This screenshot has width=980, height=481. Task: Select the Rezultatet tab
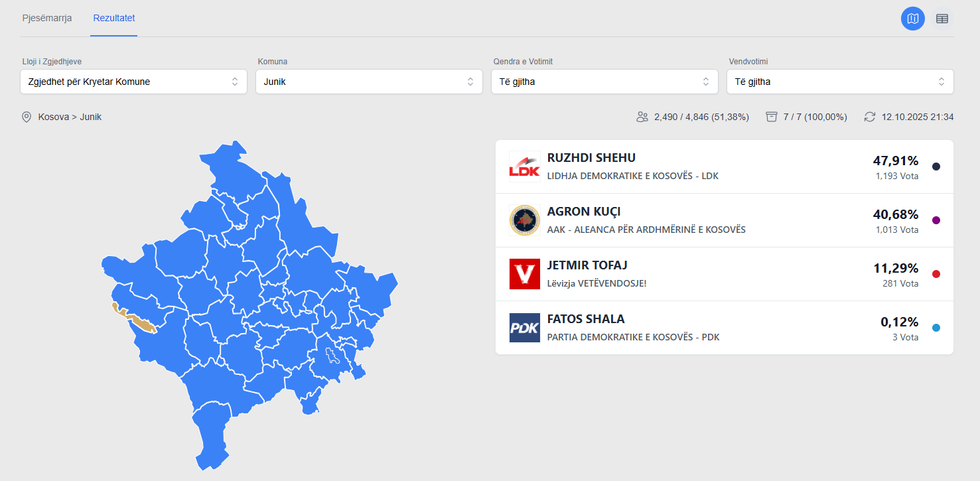click(113, 18)
